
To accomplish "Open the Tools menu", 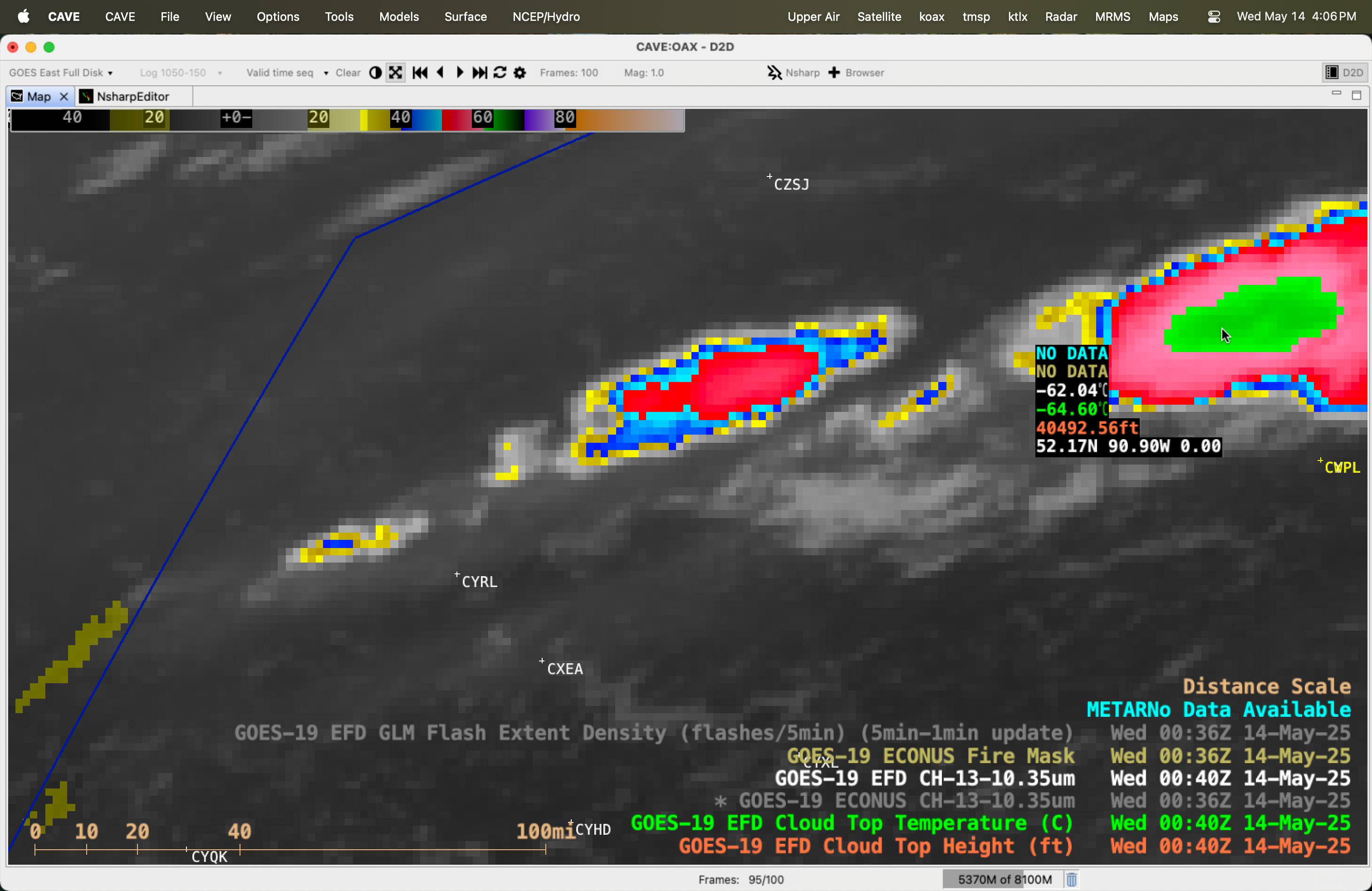I will (x=339, y=17).
